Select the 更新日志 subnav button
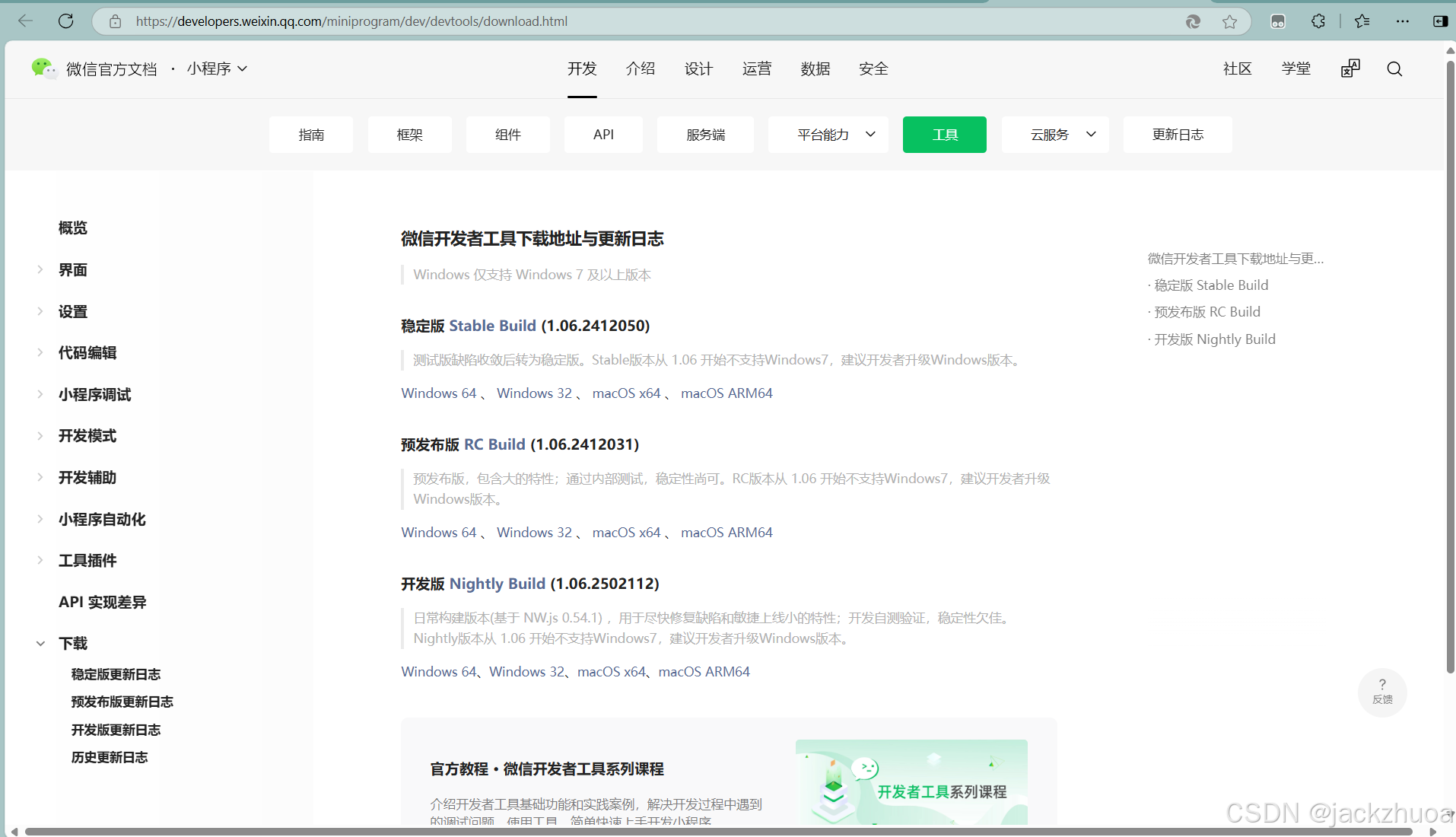Image resolution: width=1456 pixels, height=837 pixels. (x=1178, y=135)
